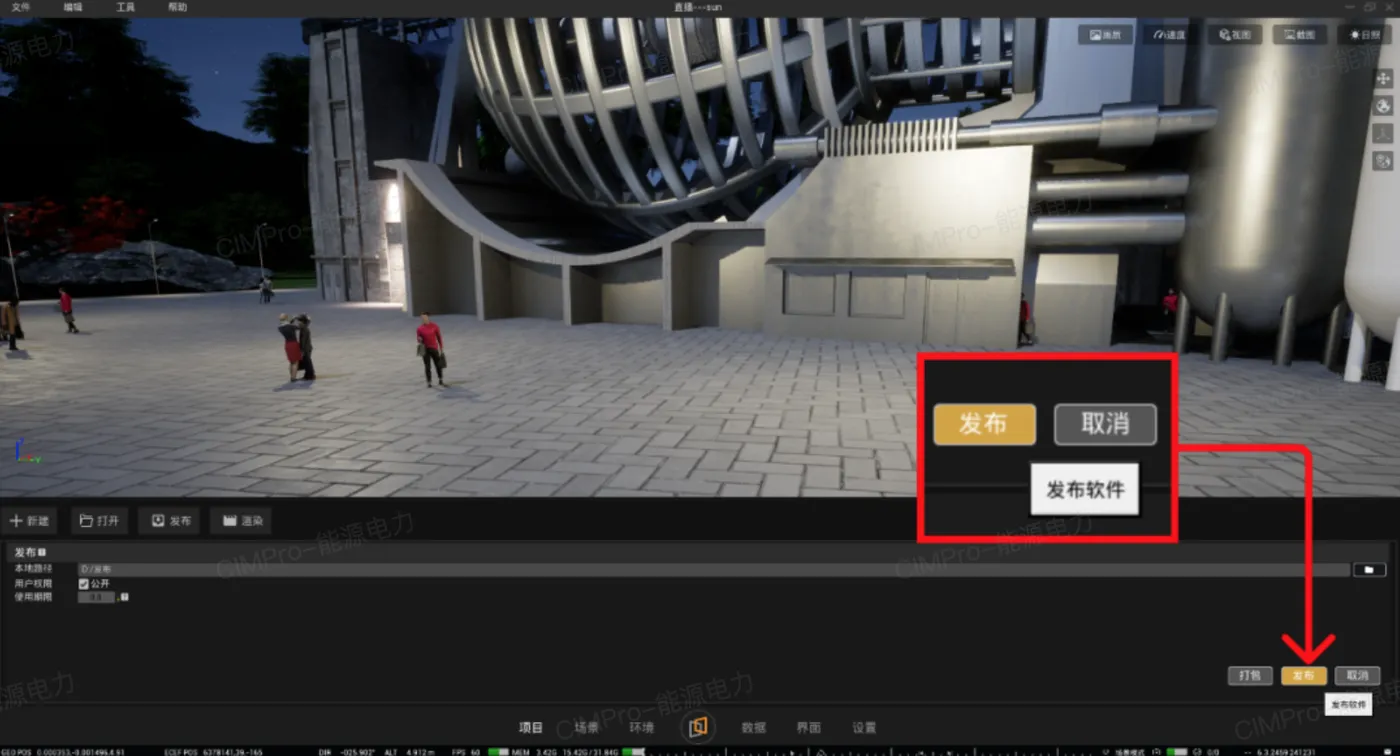The height and width of the screenshot is (756, 1400).
Task: Open the 帮助 menu
Action: pyautogui.click(x=177, y=7)
